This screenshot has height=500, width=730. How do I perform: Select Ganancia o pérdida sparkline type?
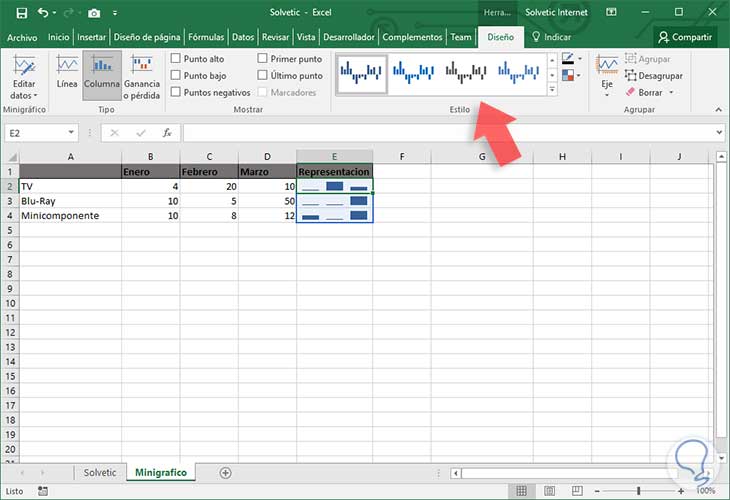142,77
